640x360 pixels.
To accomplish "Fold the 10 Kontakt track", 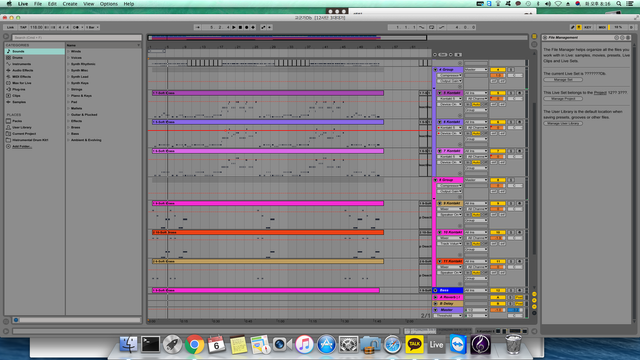I will [440, 232].
